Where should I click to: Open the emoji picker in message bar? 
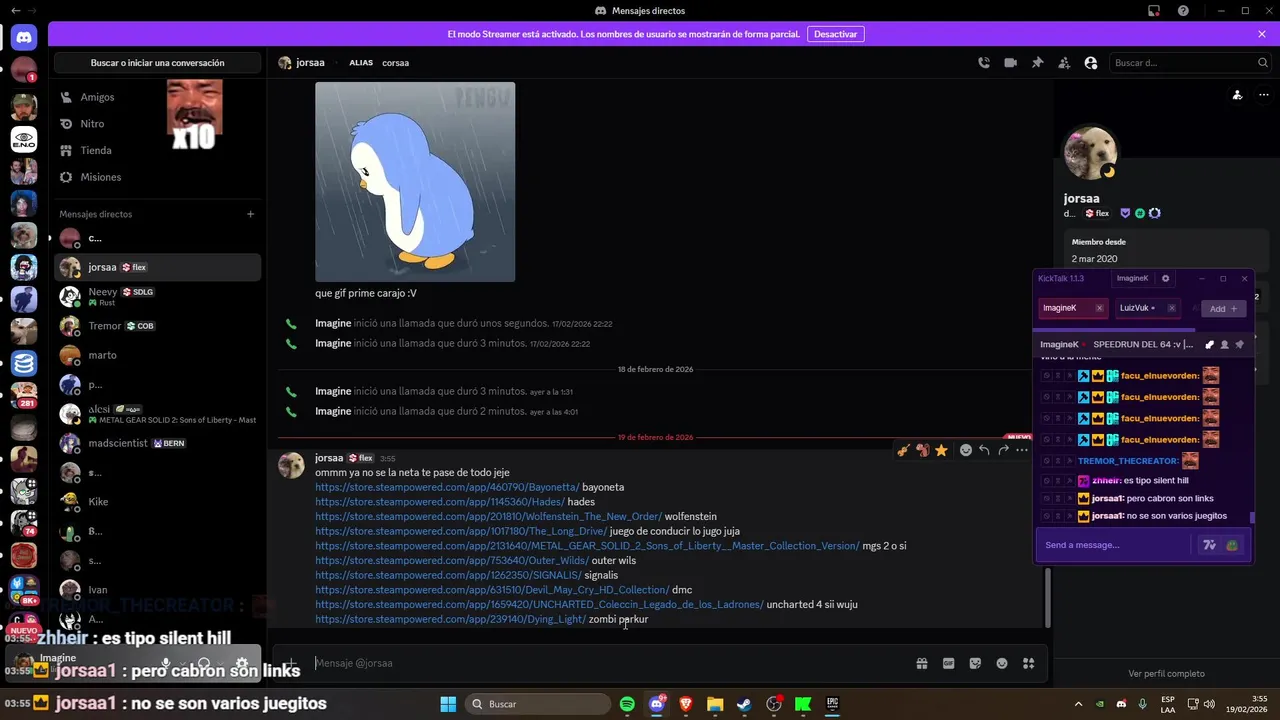pyautogui.click(x=1002, y=663)
